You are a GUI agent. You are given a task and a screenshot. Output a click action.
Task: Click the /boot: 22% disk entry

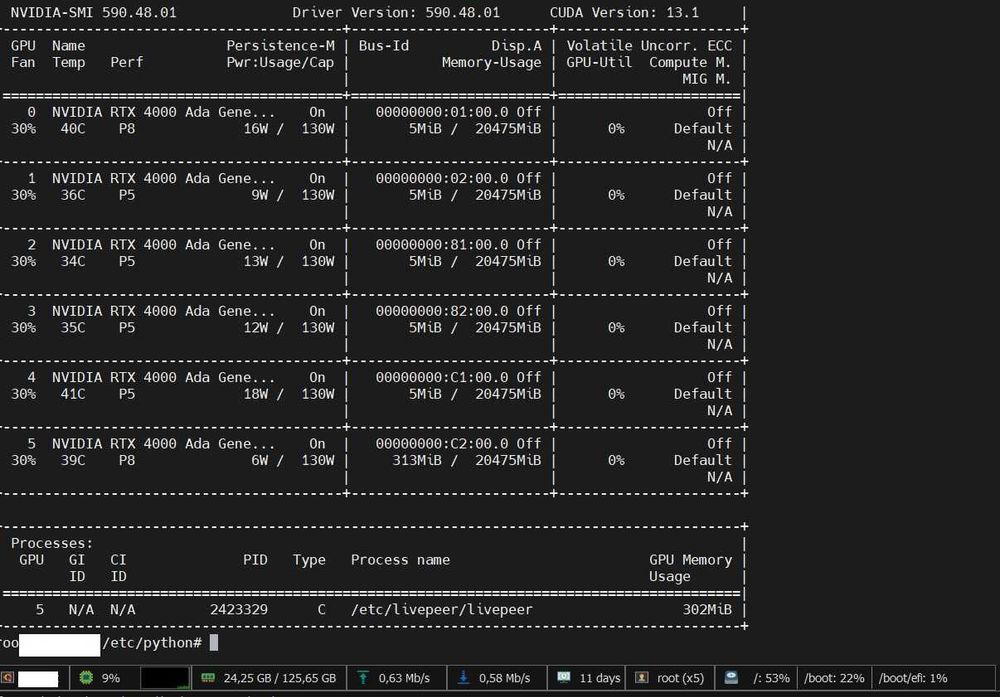[834, 678]
